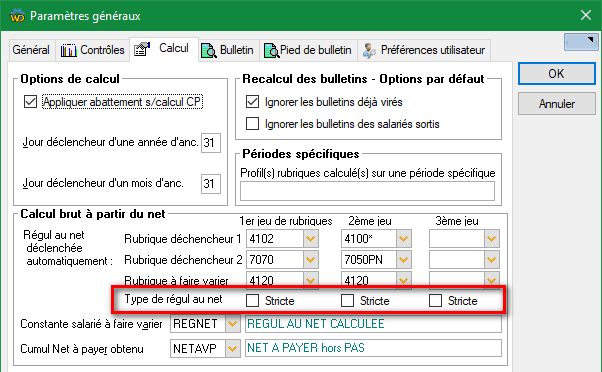Screen dimensions: 602x372
Task: Open Préférences utilisateur tab
Action: click(x=424, y=50)
